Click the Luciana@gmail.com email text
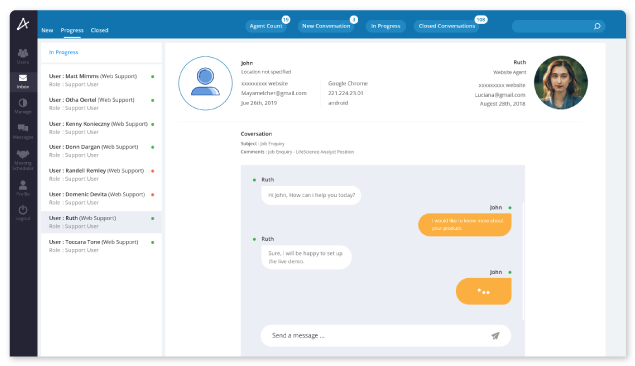635x366 pixels. pos(500,95)
